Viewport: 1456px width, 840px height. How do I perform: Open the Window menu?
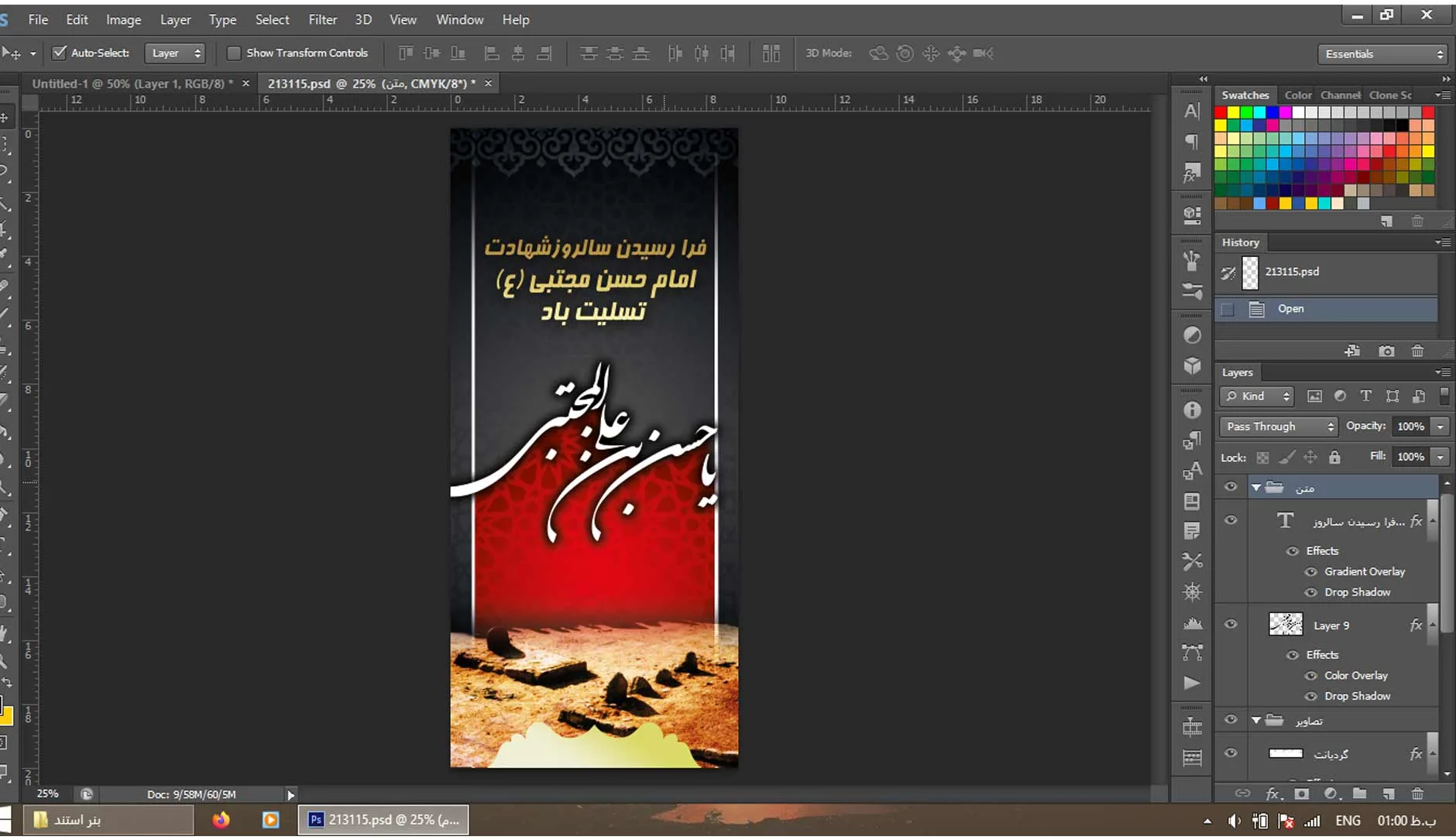(x=459, y=19)
